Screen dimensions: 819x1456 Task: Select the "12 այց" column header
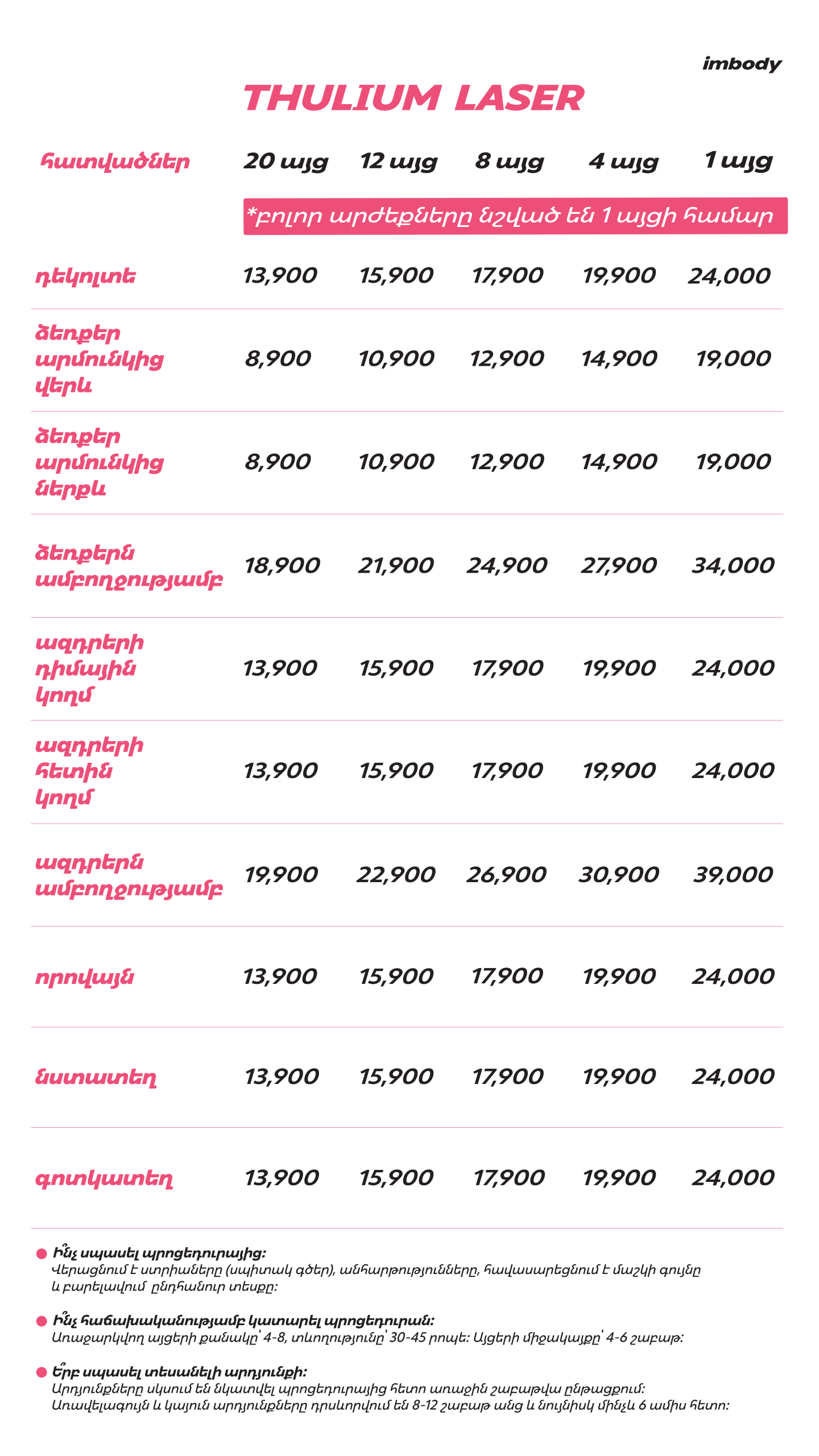(399, 162)
